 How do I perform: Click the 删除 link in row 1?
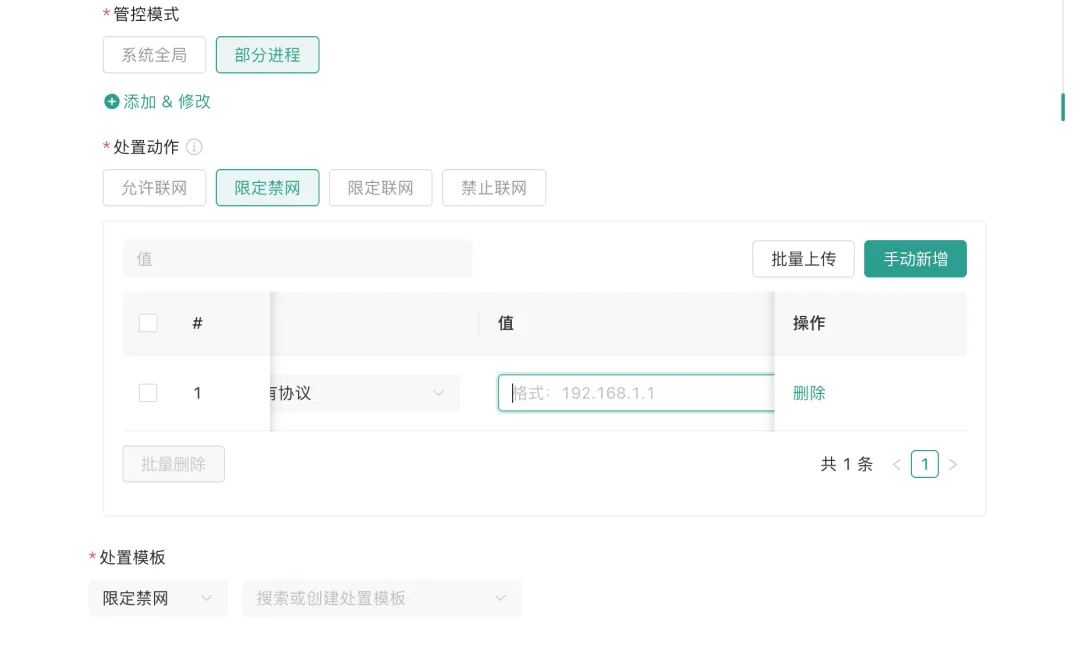tap(809, 393)
